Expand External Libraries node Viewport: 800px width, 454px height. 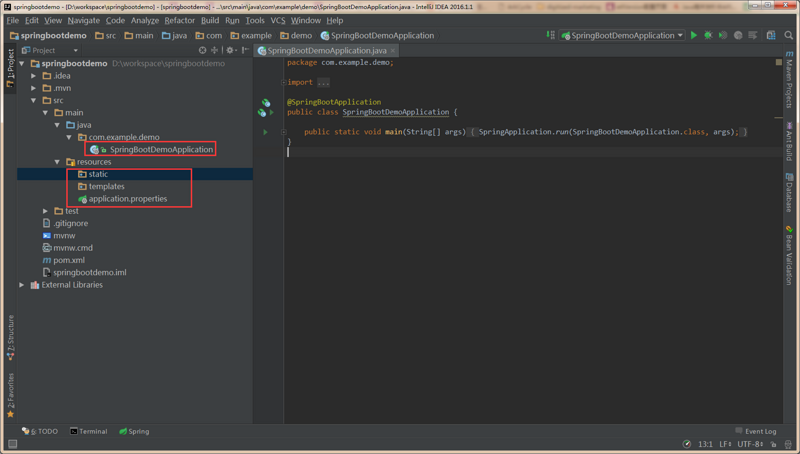21,285
